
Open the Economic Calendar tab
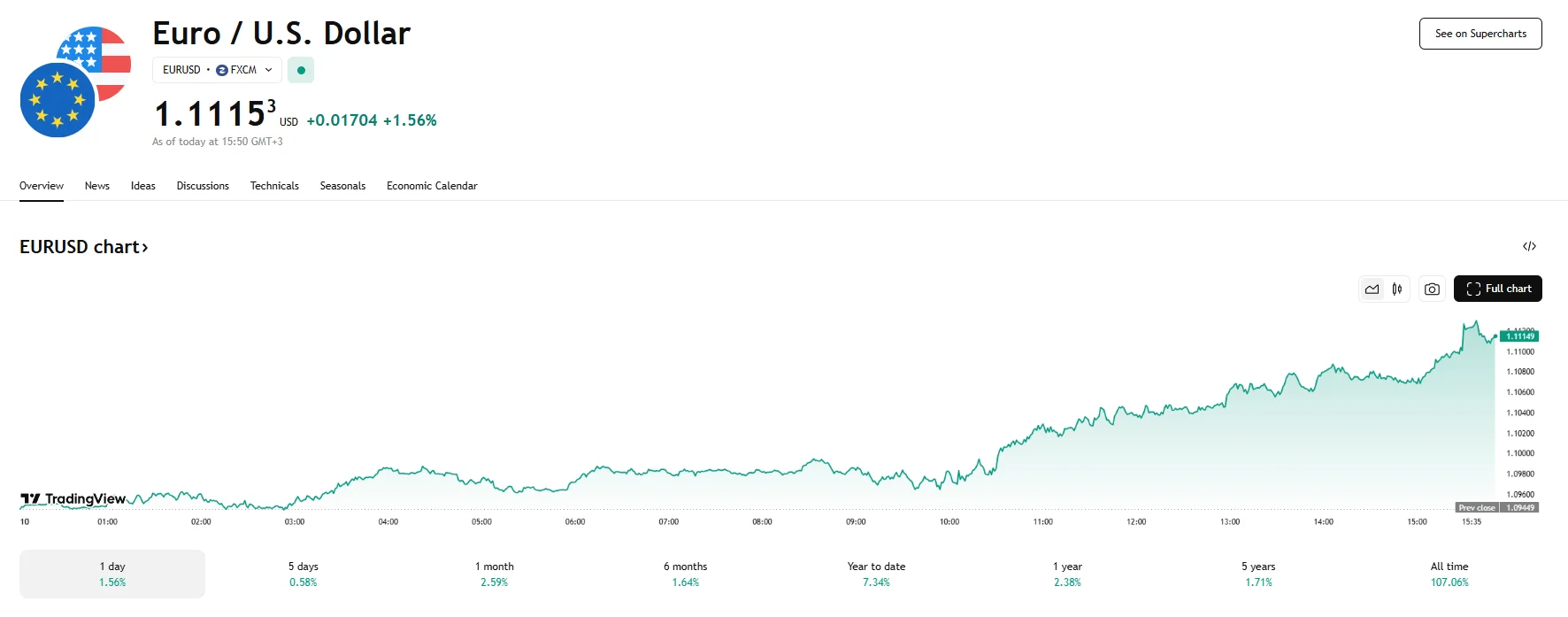pos(432,186)
